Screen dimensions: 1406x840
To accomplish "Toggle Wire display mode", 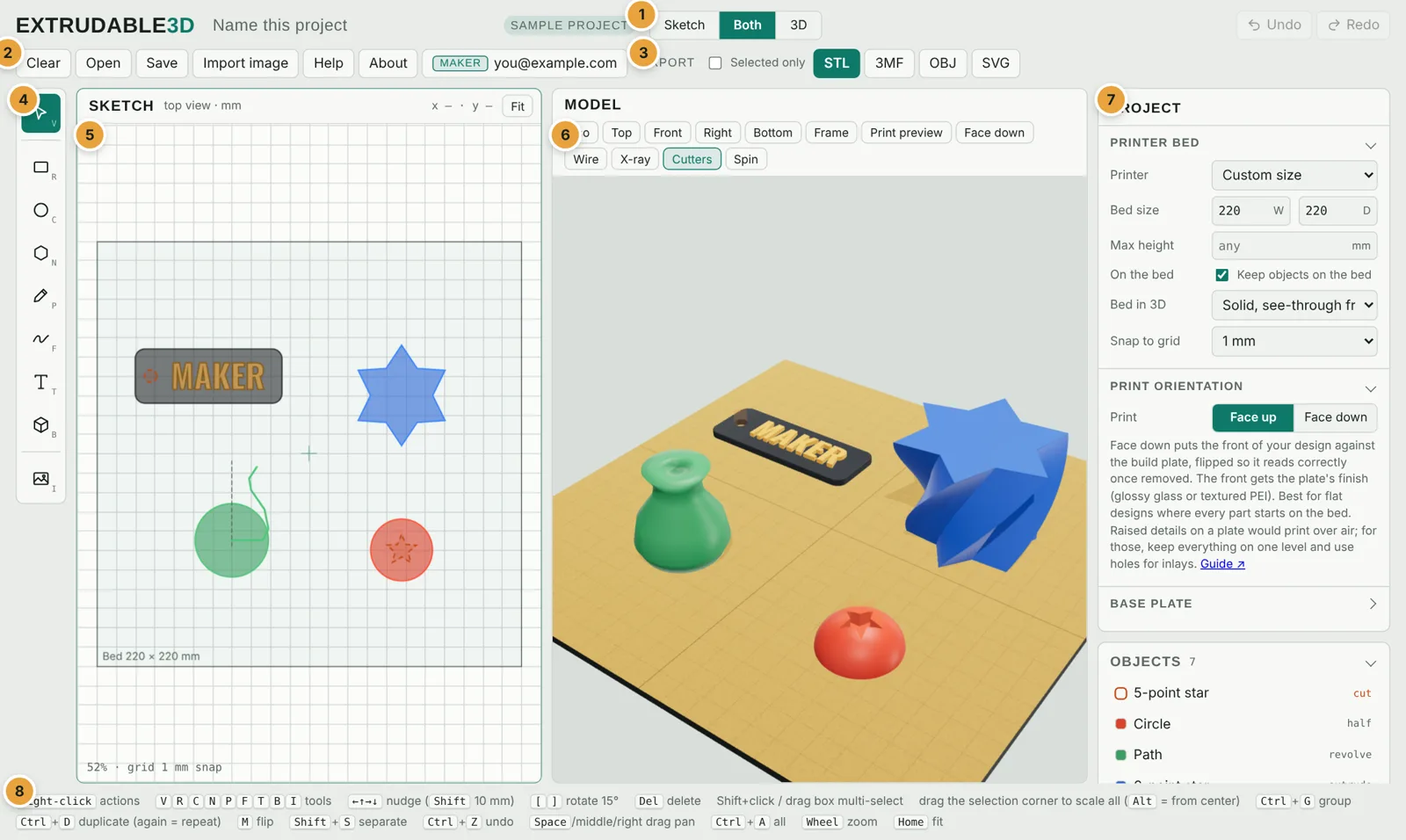I will tap(585, 159).
